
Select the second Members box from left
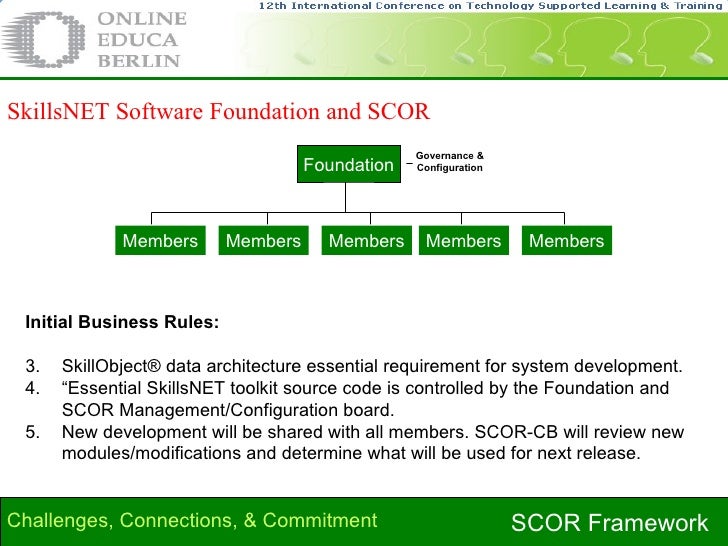[x=263, y=240]
